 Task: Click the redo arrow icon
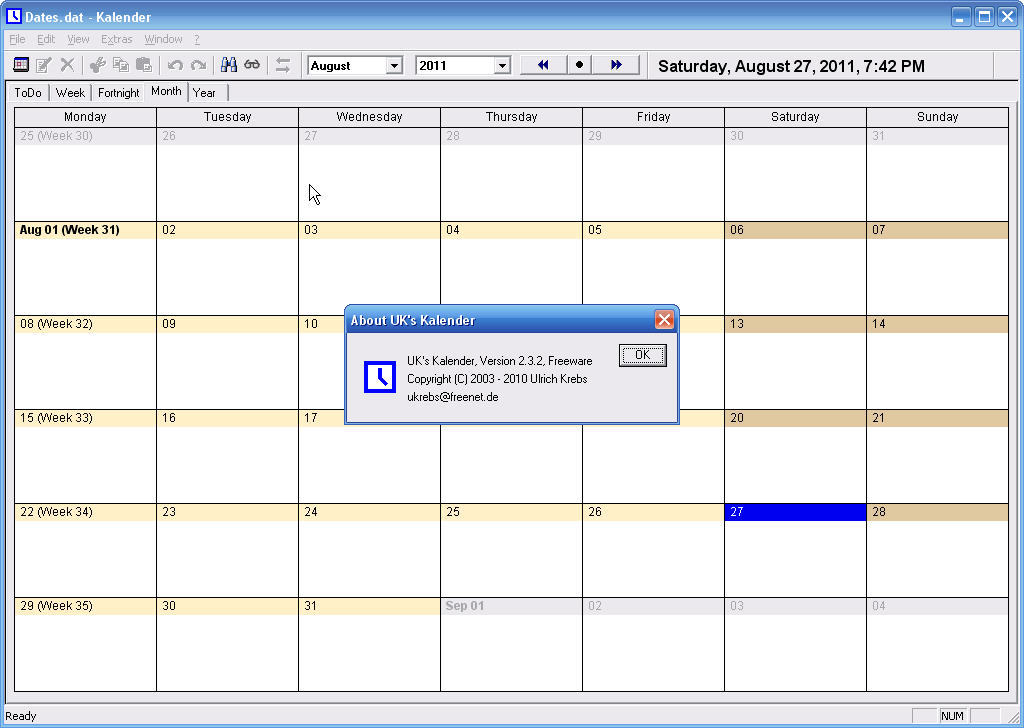pyautogui.click(x=198, y=65)
